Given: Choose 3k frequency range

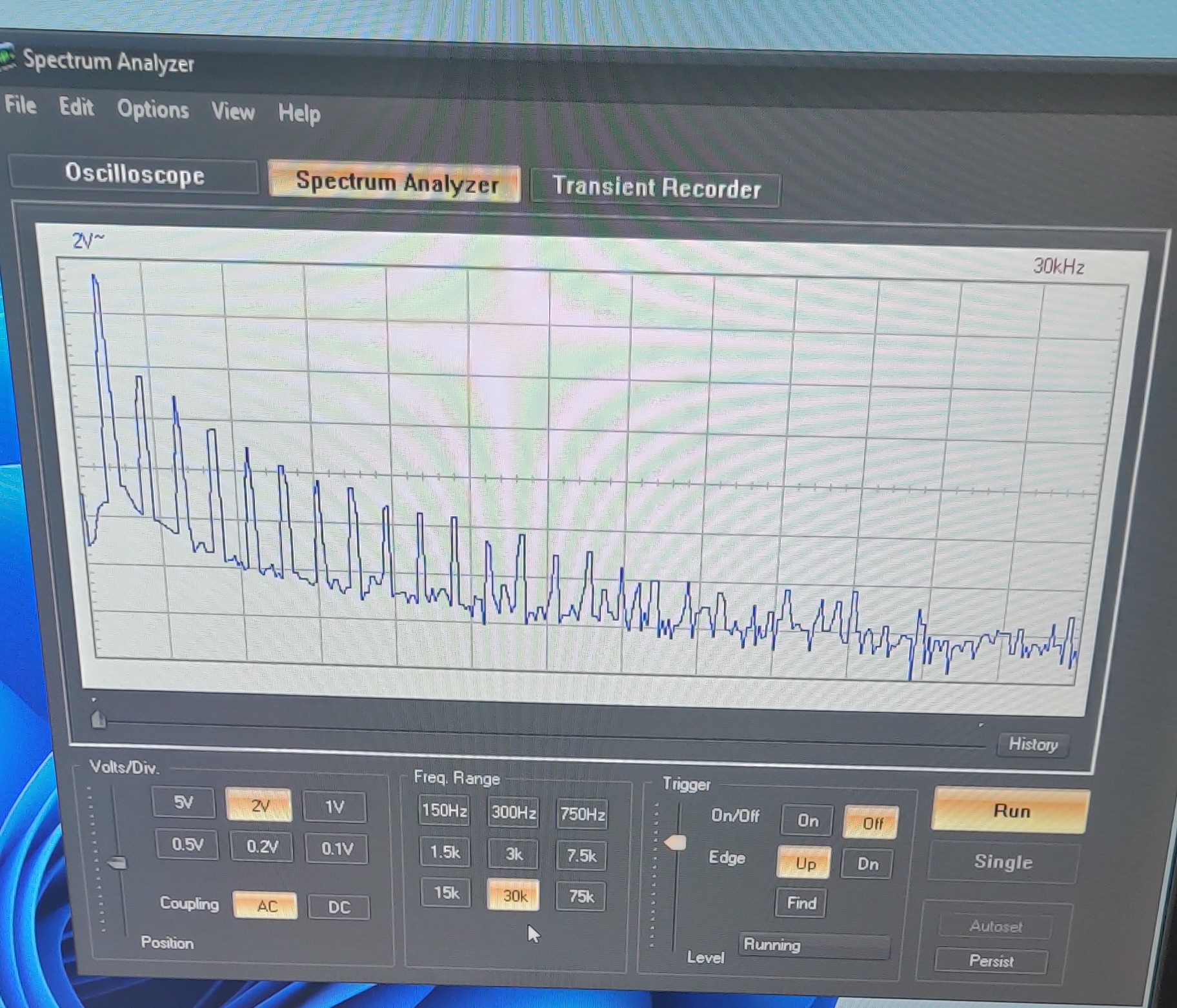Looking at the screenshot, I should (x=514, y=854).
